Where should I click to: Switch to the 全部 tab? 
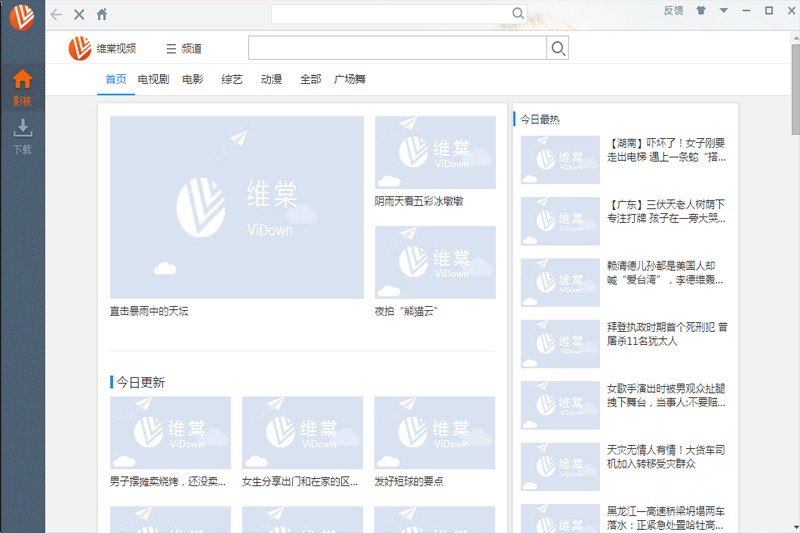310,79
